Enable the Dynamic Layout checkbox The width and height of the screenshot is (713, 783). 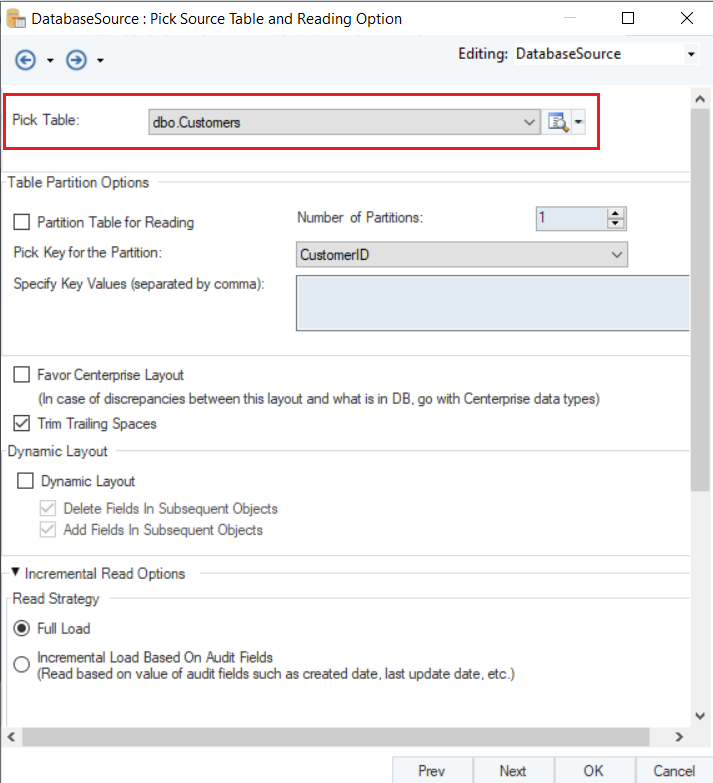(26, 481)
